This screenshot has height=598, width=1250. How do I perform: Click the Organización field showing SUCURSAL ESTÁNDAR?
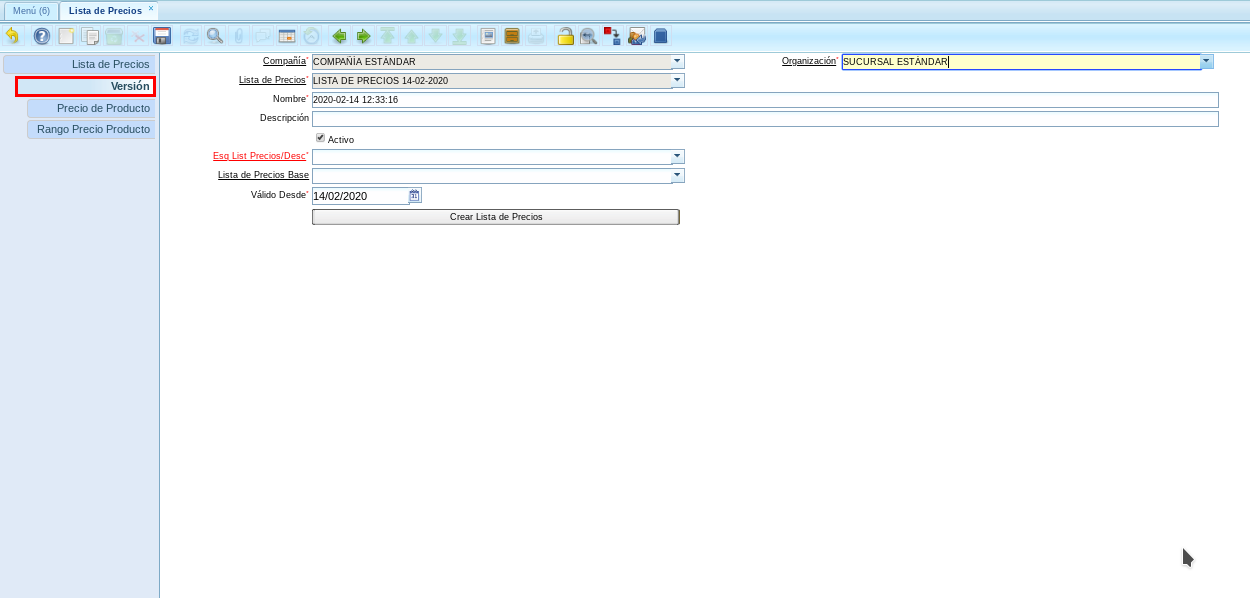click(x=1021, y=62)
